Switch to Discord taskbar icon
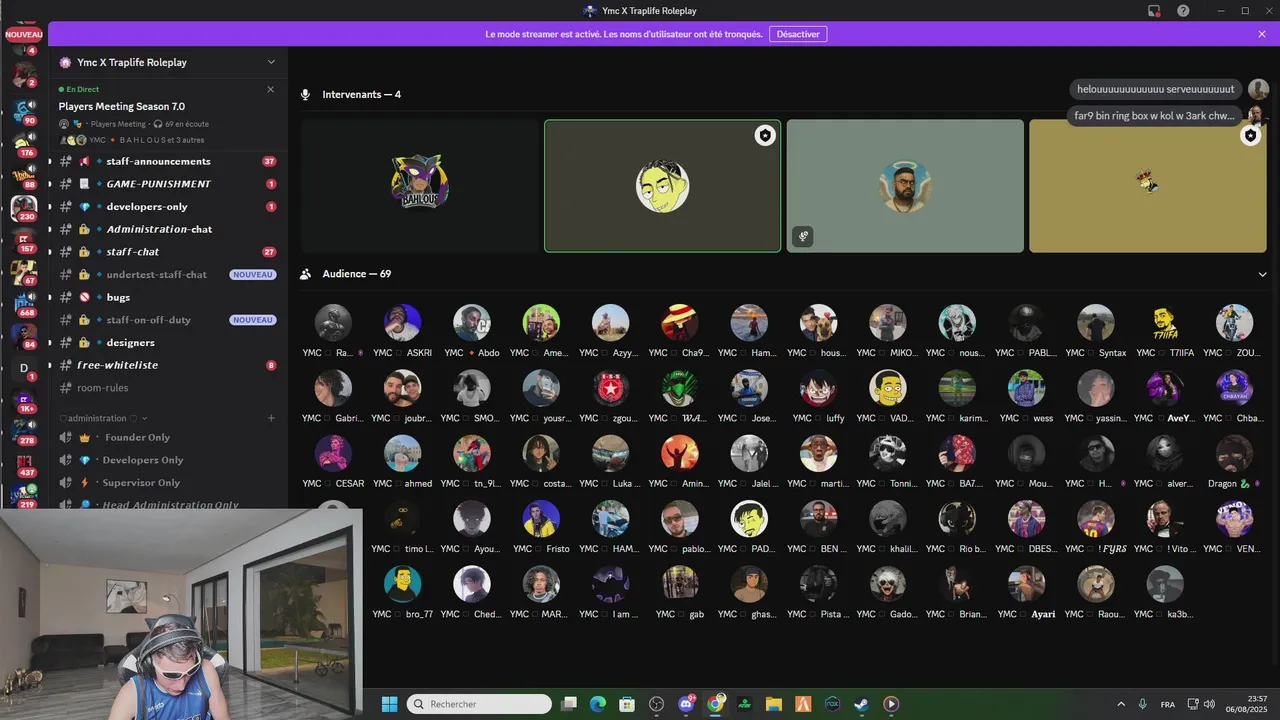This screenshot has width=1280, height=720. (x=686, y=704)
